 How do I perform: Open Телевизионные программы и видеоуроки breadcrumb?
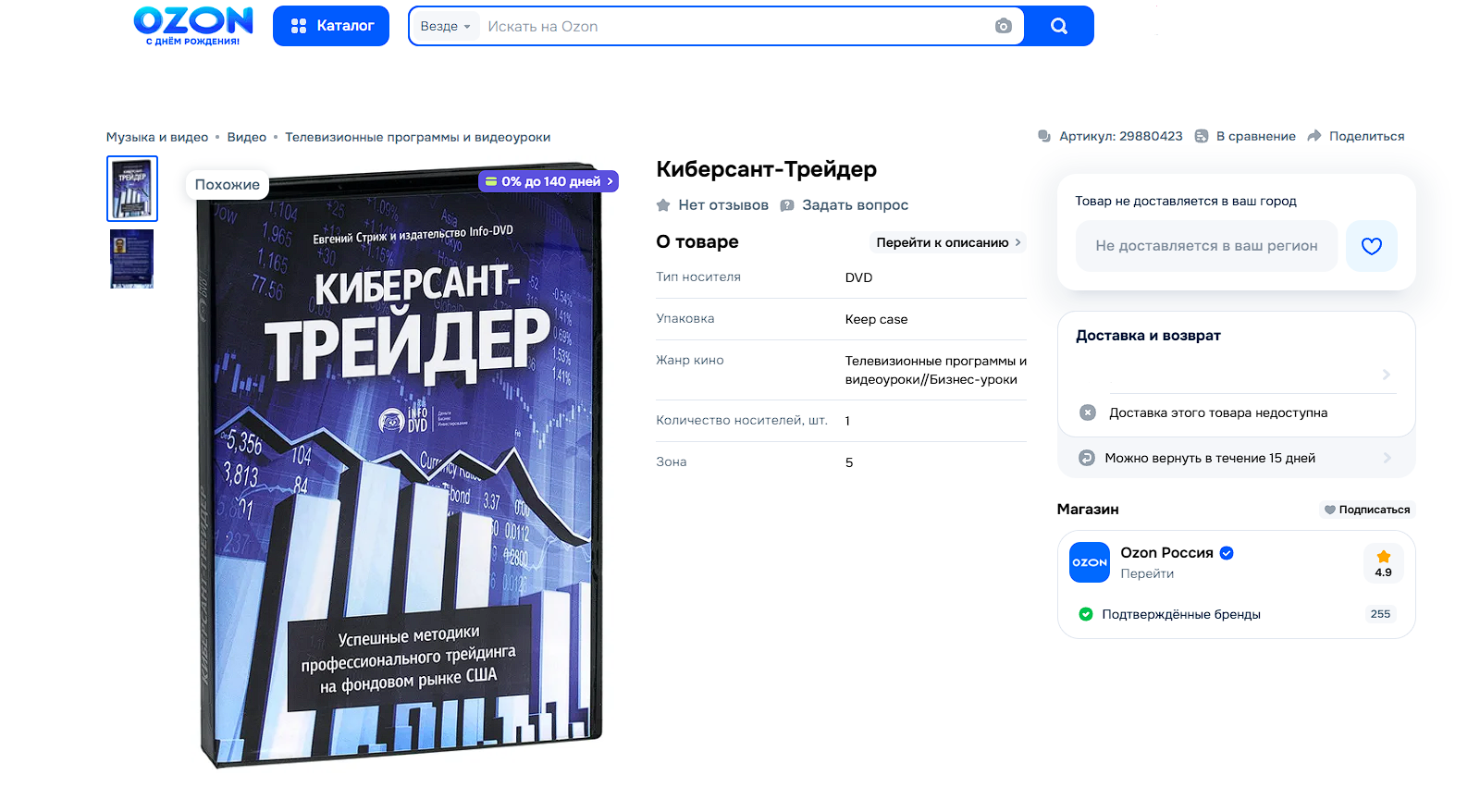click(418, 137)
